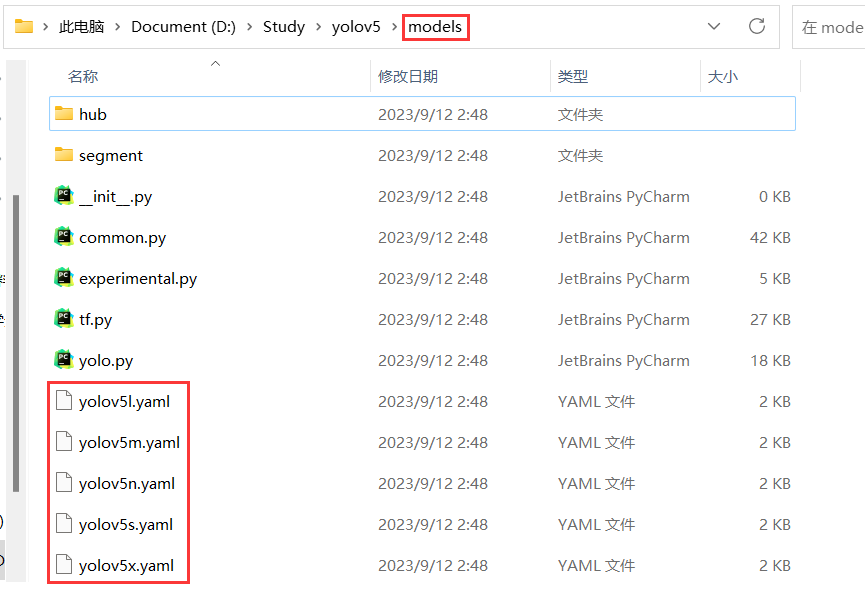
Task: Expand the chevron after 此电脑
Action: [118, 26]
